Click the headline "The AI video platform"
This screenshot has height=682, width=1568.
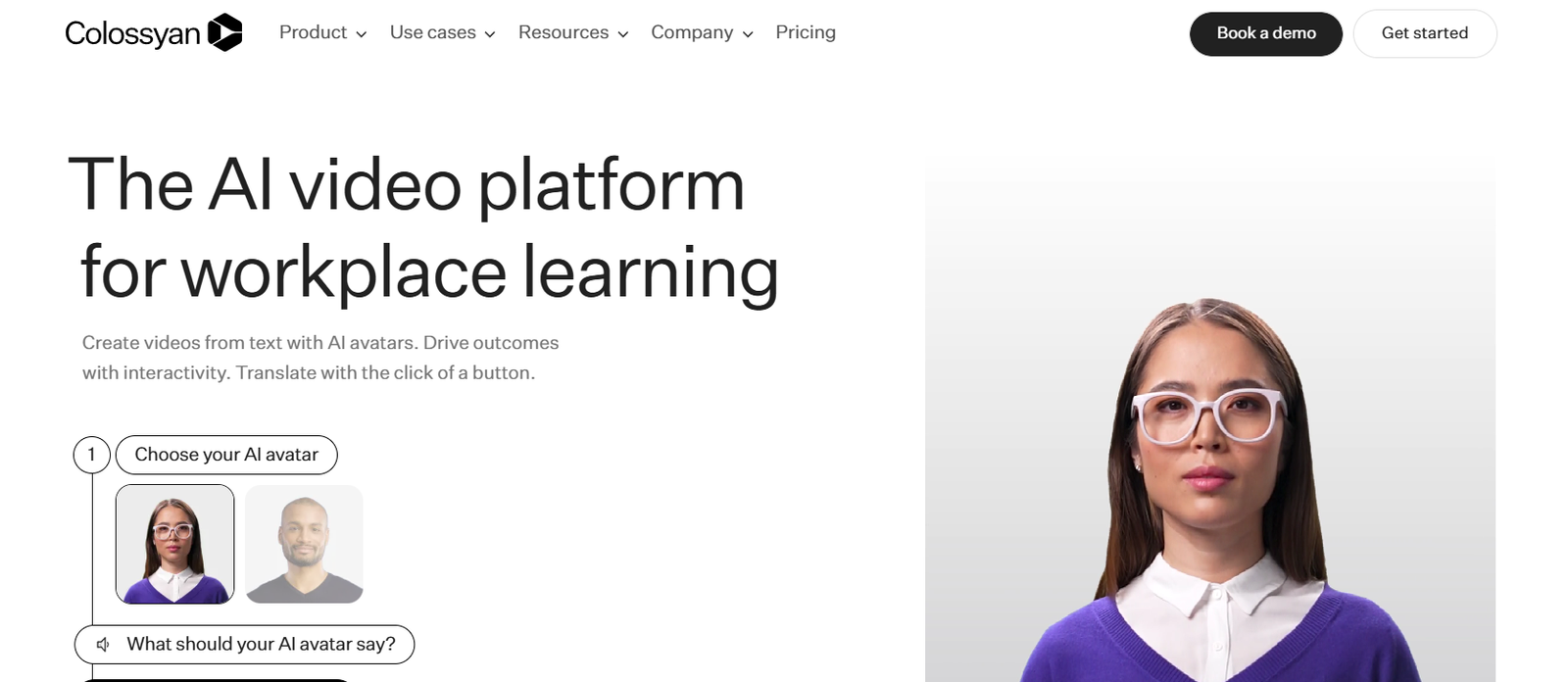pyautogui.click(x=407, y=184)
